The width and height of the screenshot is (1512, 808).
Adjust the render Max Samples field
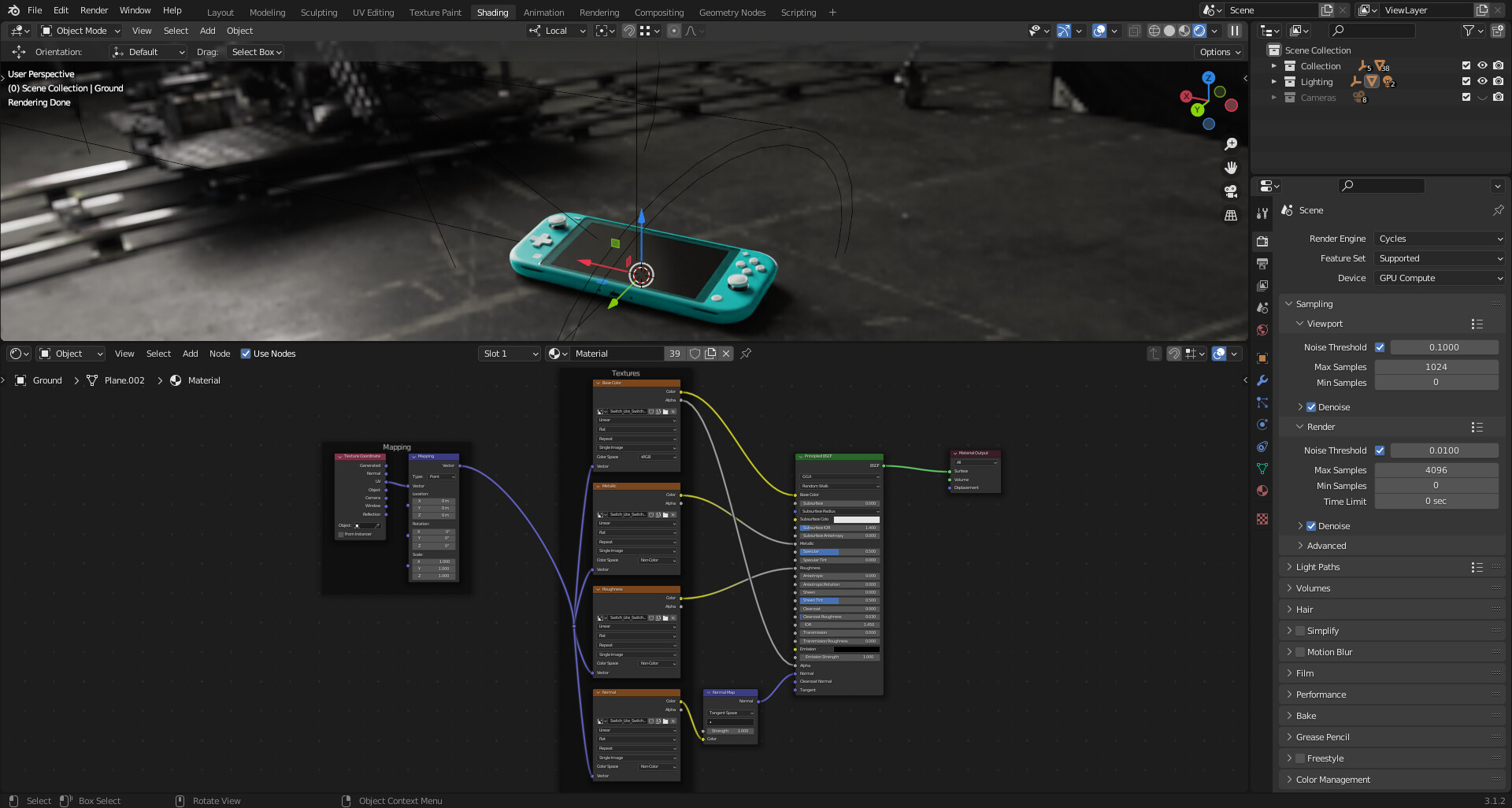pos(1436,470)
